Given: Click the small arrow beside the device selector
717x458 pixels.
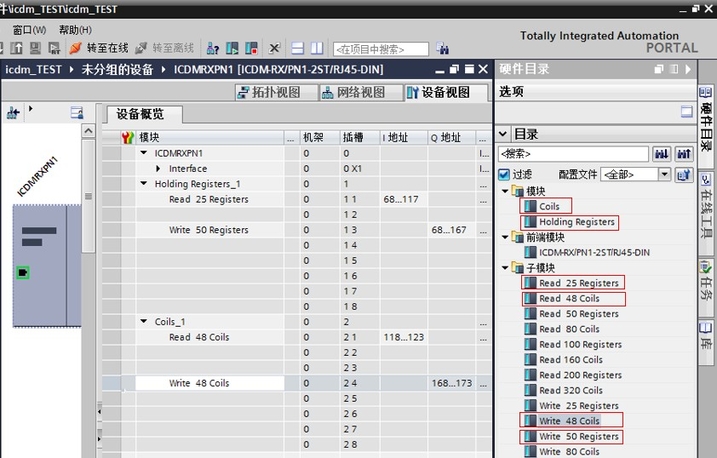Looking at the screenshot, I should 31,109.
